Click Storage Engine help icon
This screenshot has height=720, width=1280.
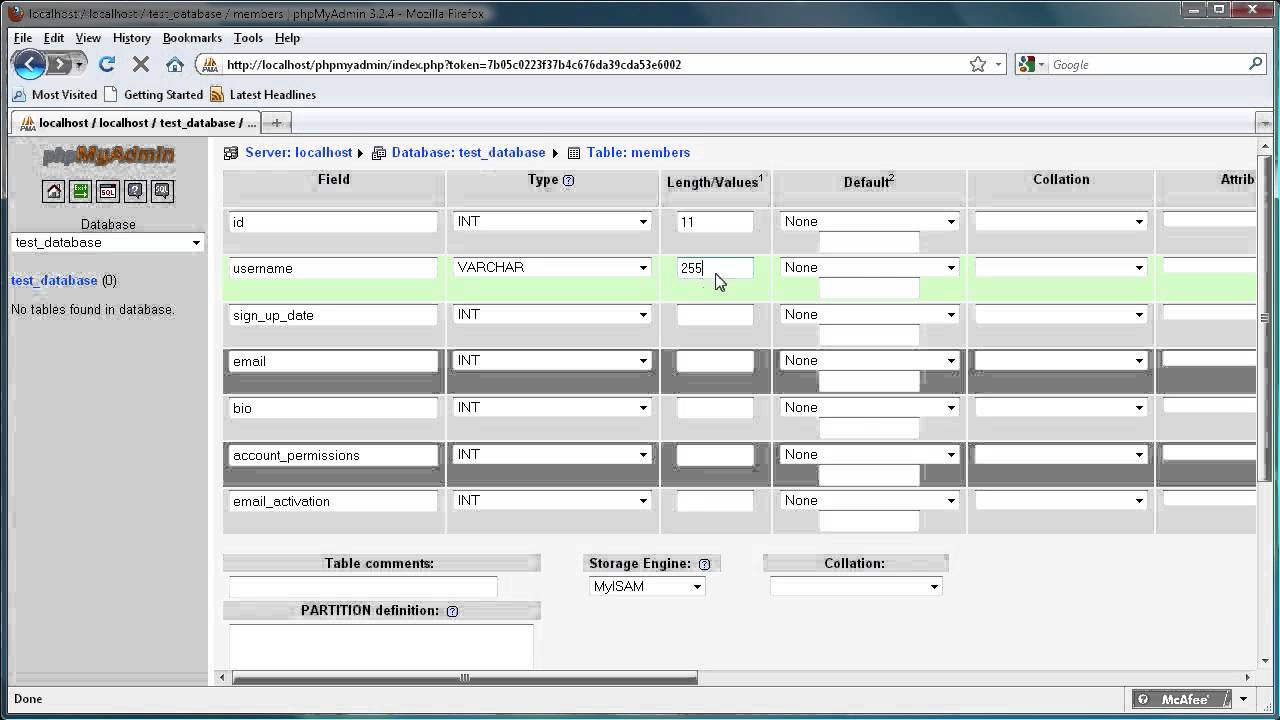coord(704,564)
